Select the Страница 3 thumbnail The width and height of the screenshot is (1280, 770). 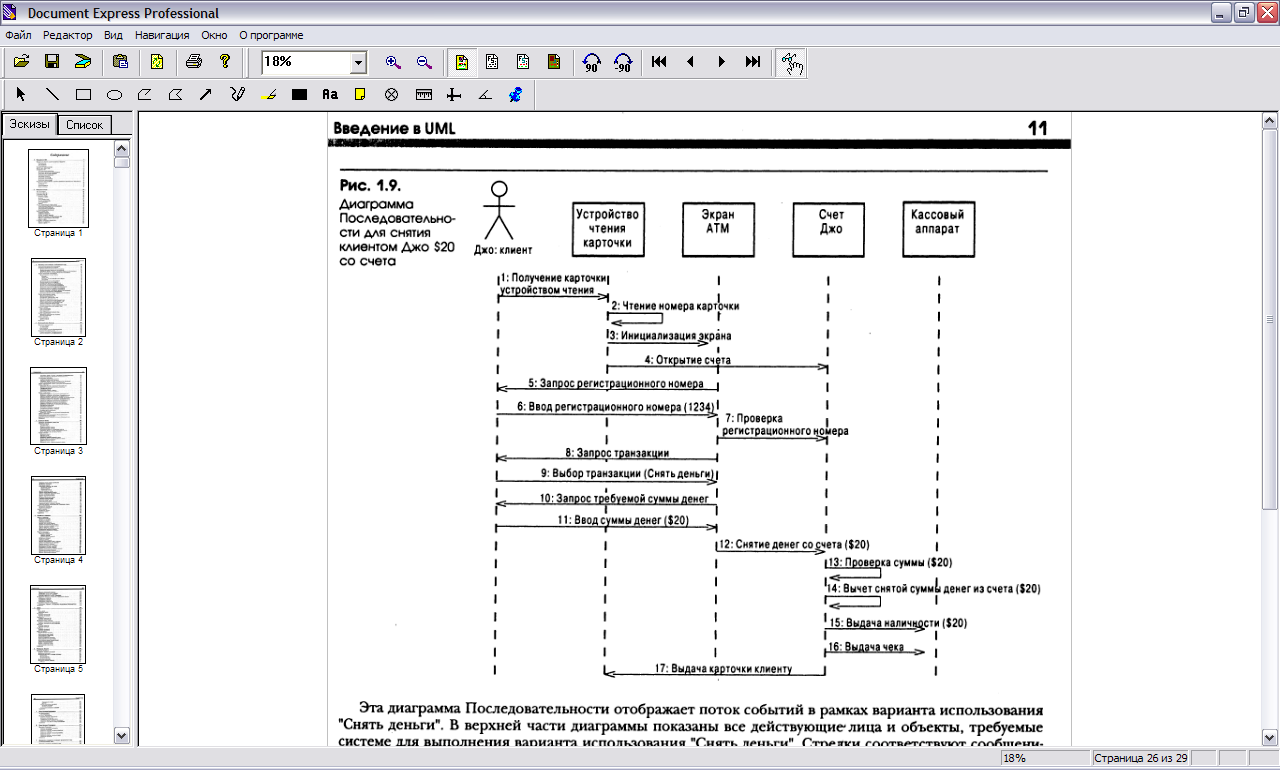point(59,406)
